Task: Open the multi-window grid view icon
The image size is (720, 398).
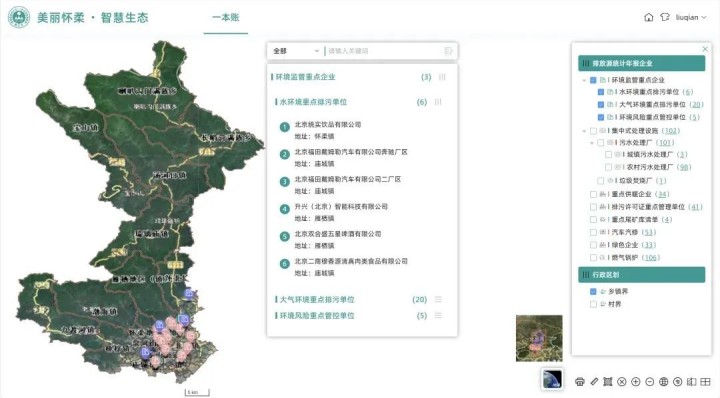Action: pyautogui.click(x=705, y=381)
